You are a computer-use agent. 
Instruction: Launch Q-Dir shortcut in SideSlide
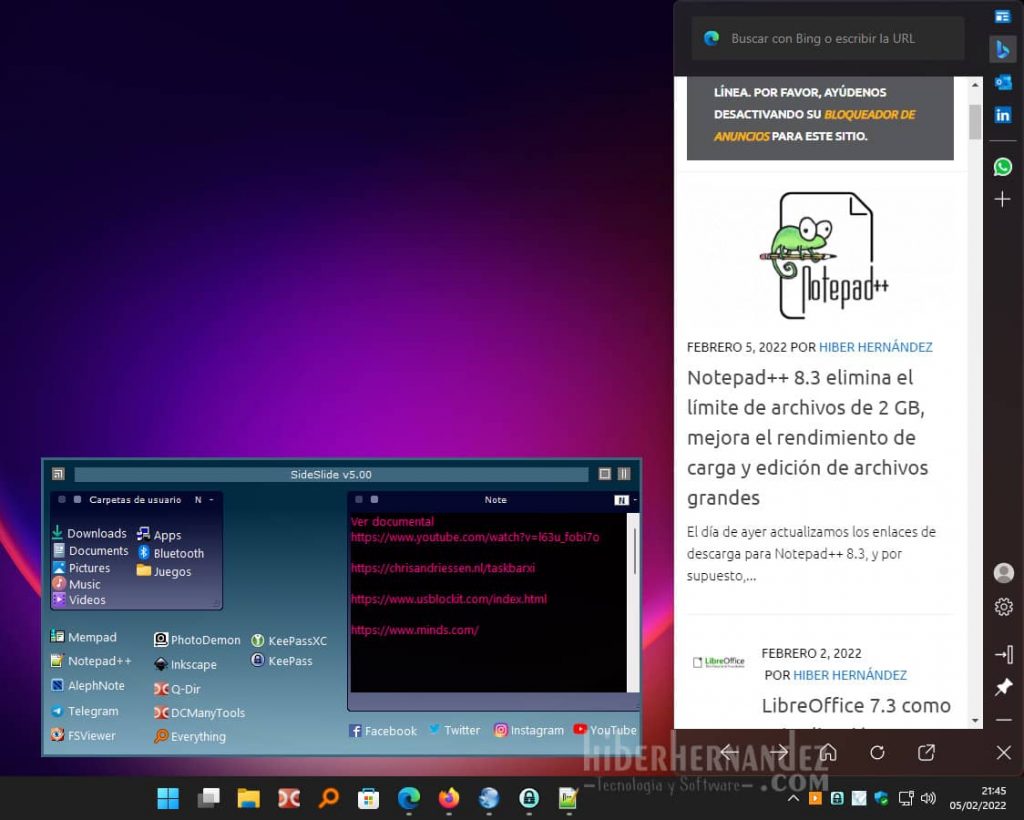[x=177, y=689]
